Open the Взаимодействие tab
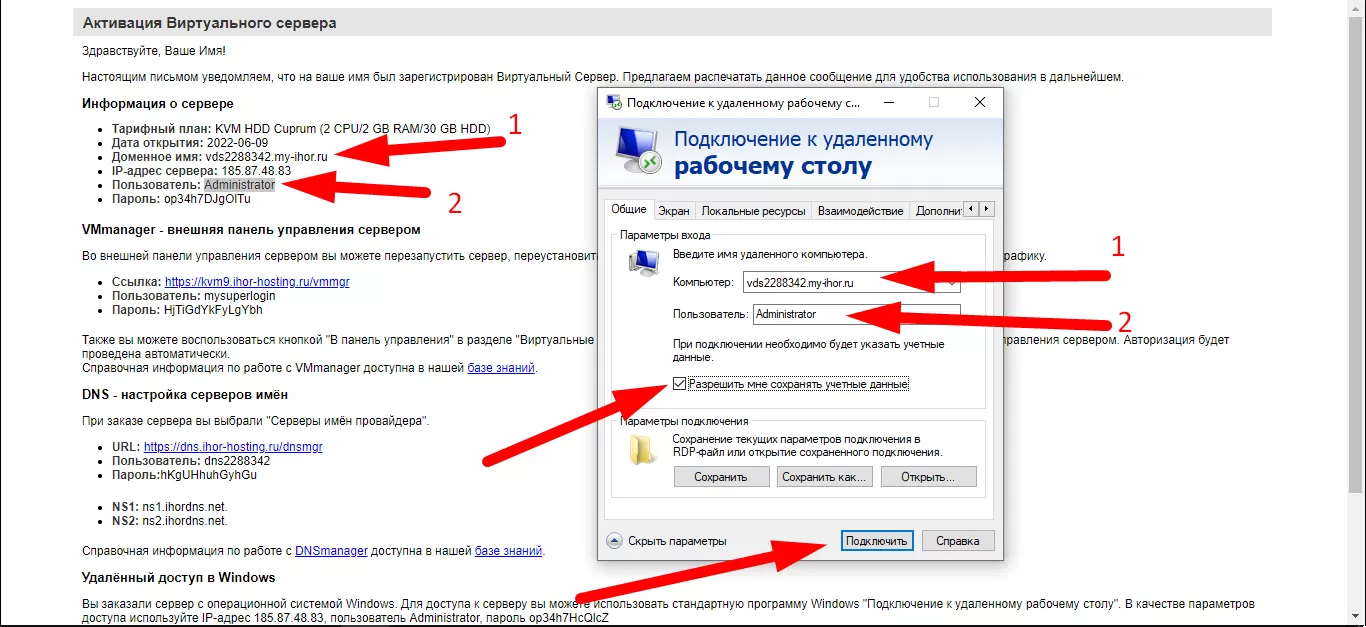Viewport: 1366px width, 627px height. (x=860, y=211)
